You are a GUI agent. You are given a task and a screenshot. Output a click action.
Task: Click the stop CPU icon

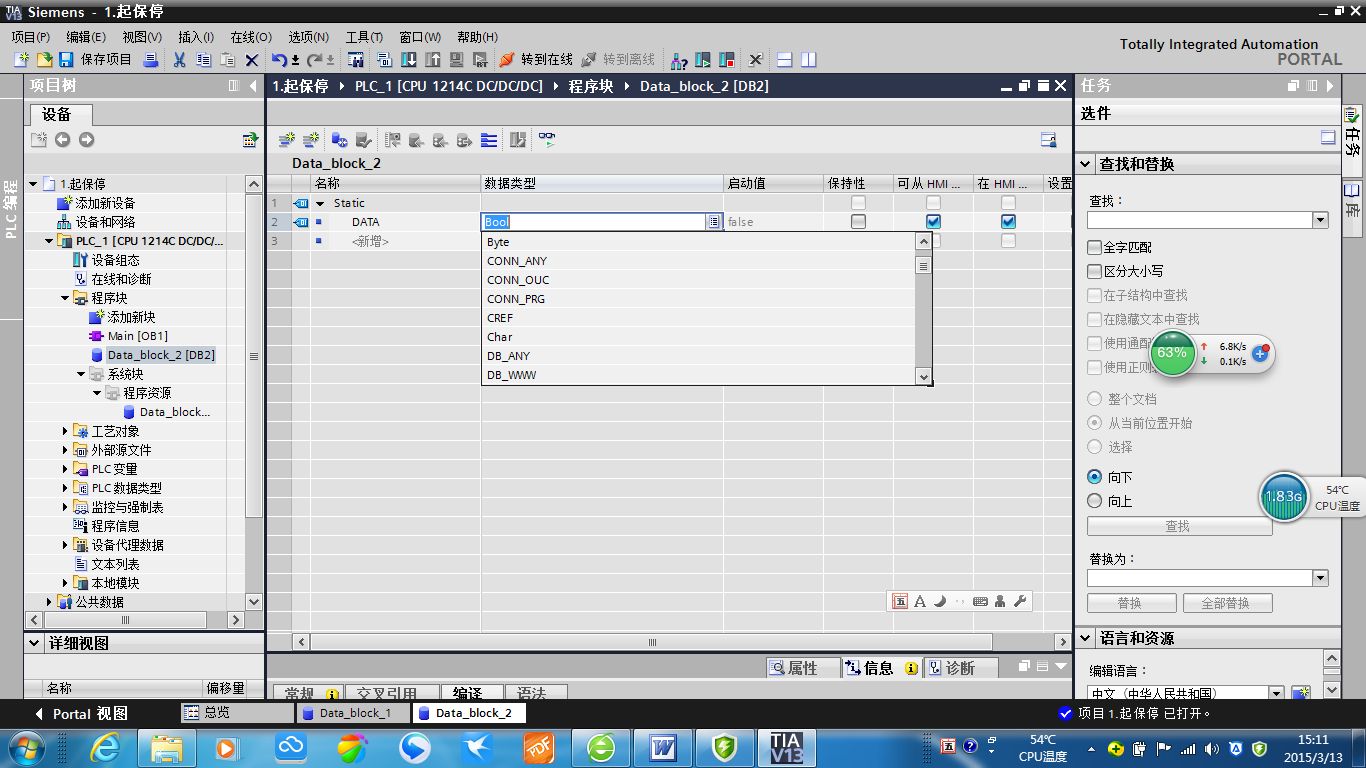pos(727,60)
